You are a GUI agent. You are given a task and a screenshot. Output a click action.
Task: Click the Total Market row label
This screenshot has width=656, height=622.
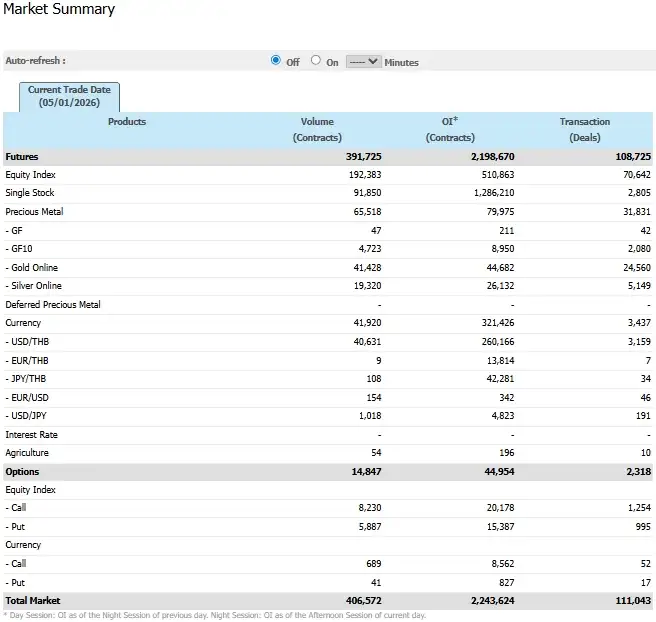(32, 601)
